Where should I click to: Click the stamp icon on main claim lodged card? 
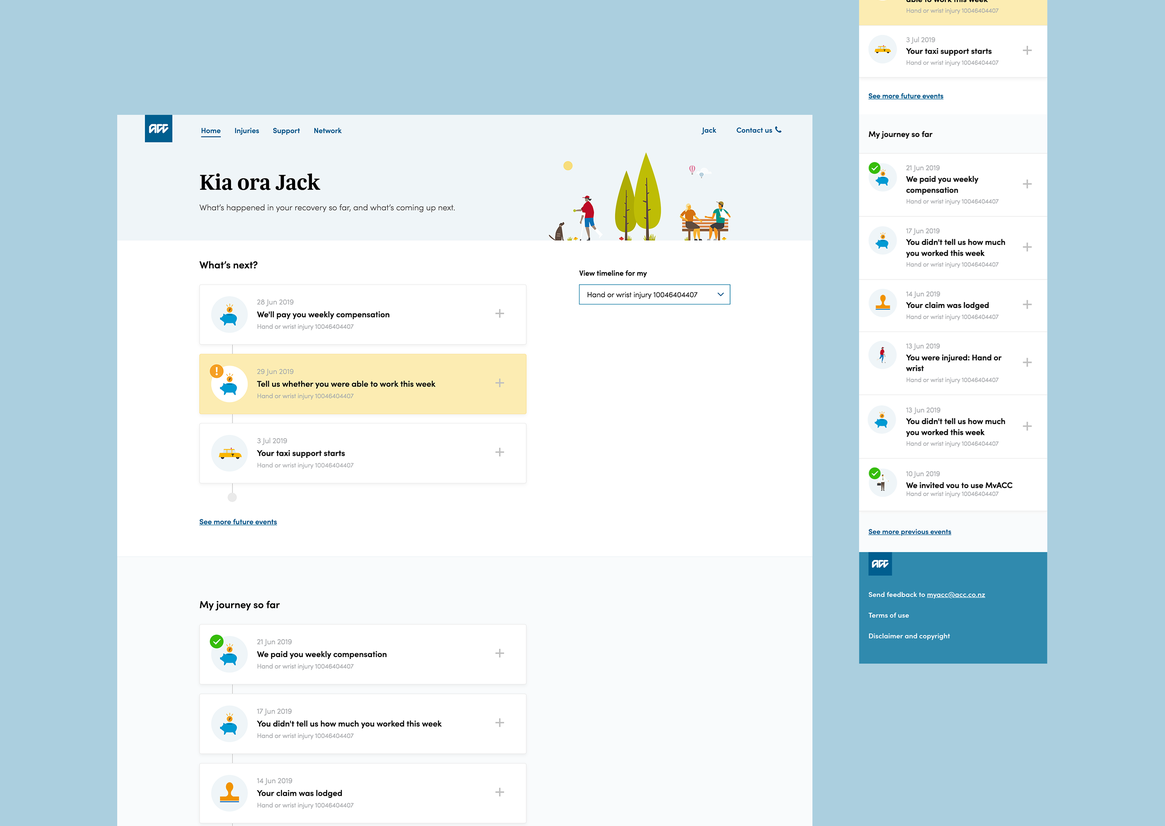pyautogui.click(x=230, y=793)
